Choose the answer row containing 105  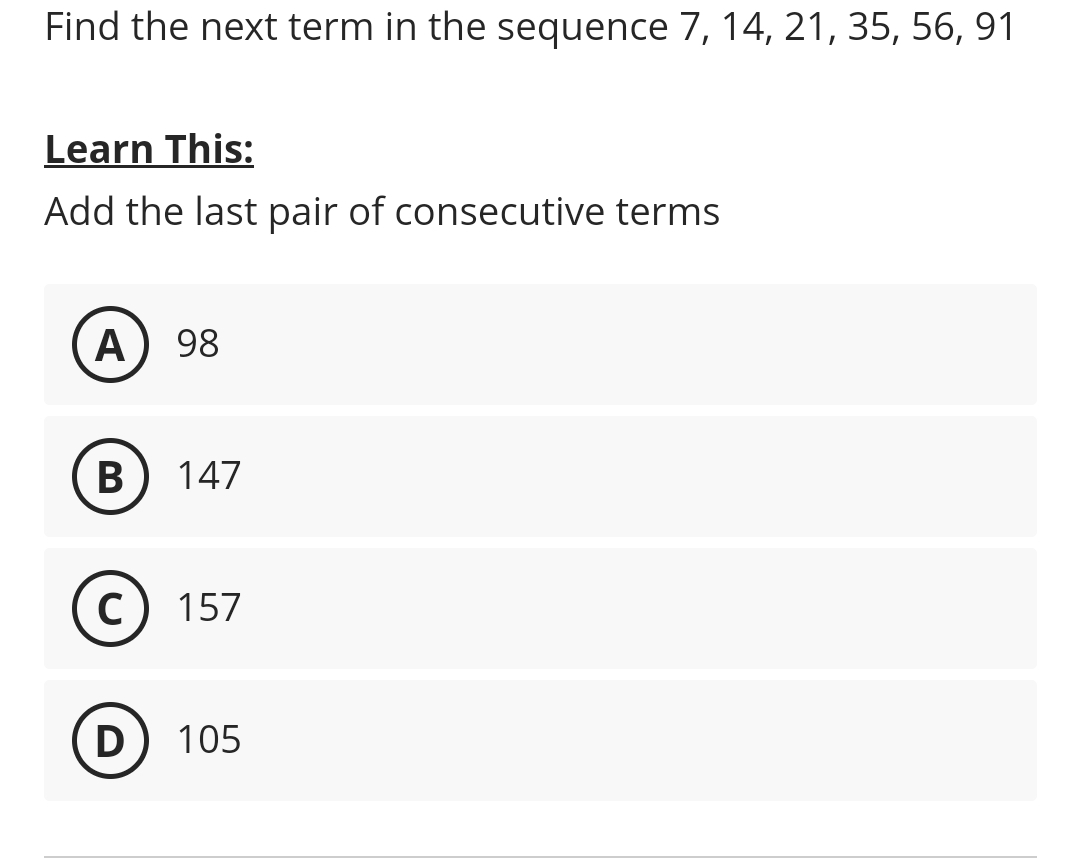click(x=540, y=740)
